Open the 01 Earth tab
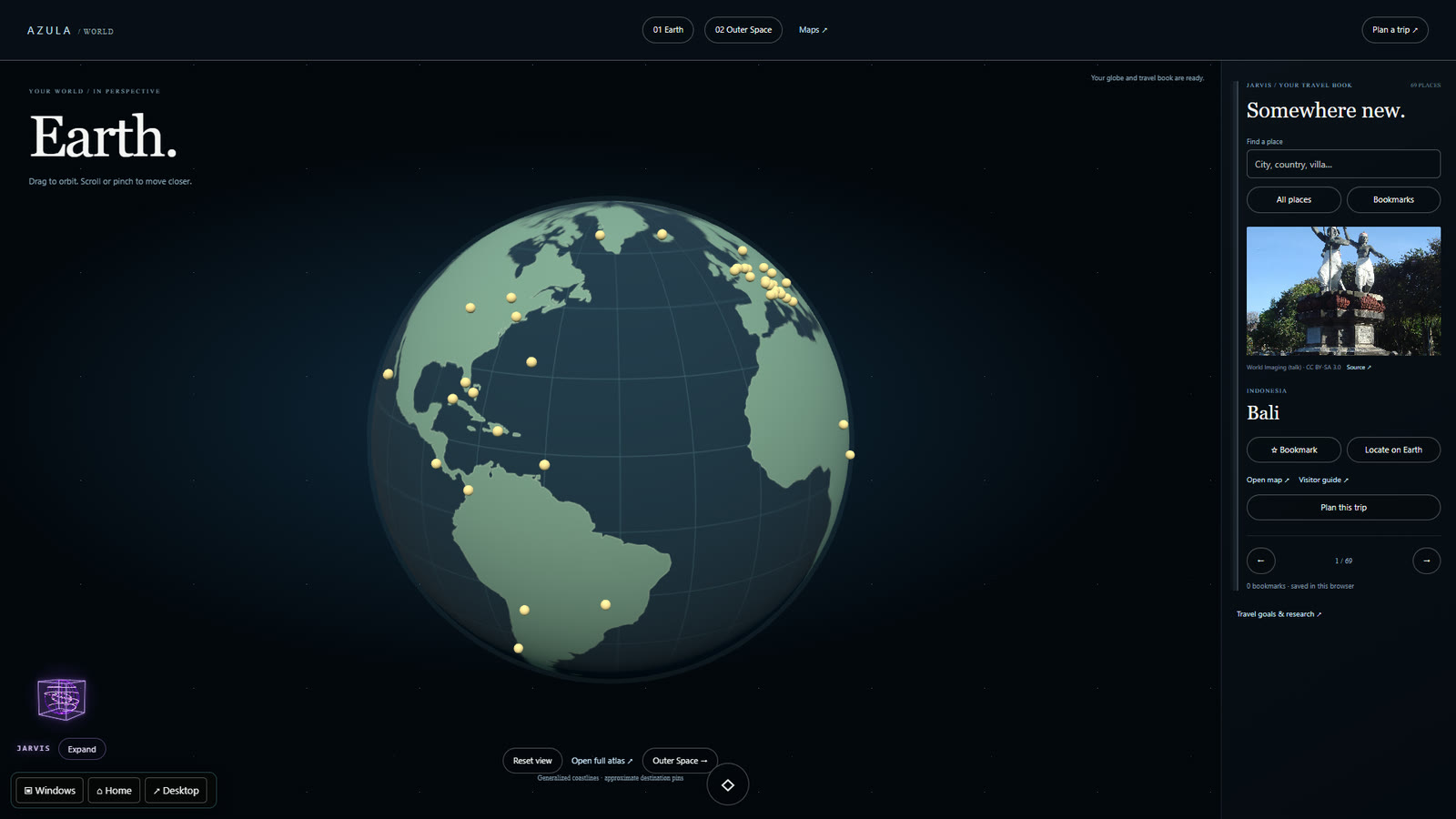The image size is (1456, 819). 668,30
